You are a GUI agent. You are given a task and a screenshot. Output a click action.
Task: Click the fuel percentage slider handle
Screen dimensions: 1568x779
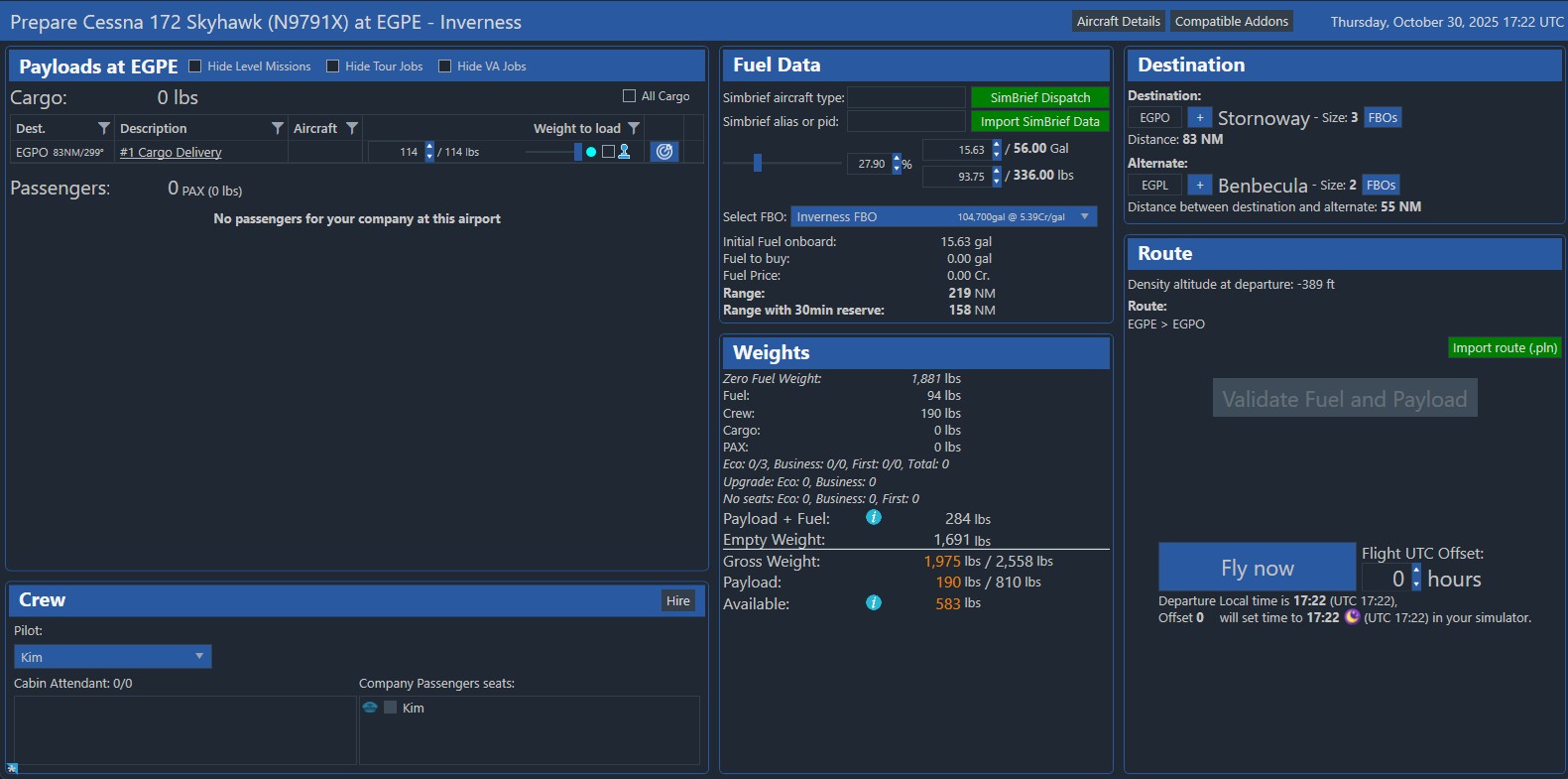[758, 163]
